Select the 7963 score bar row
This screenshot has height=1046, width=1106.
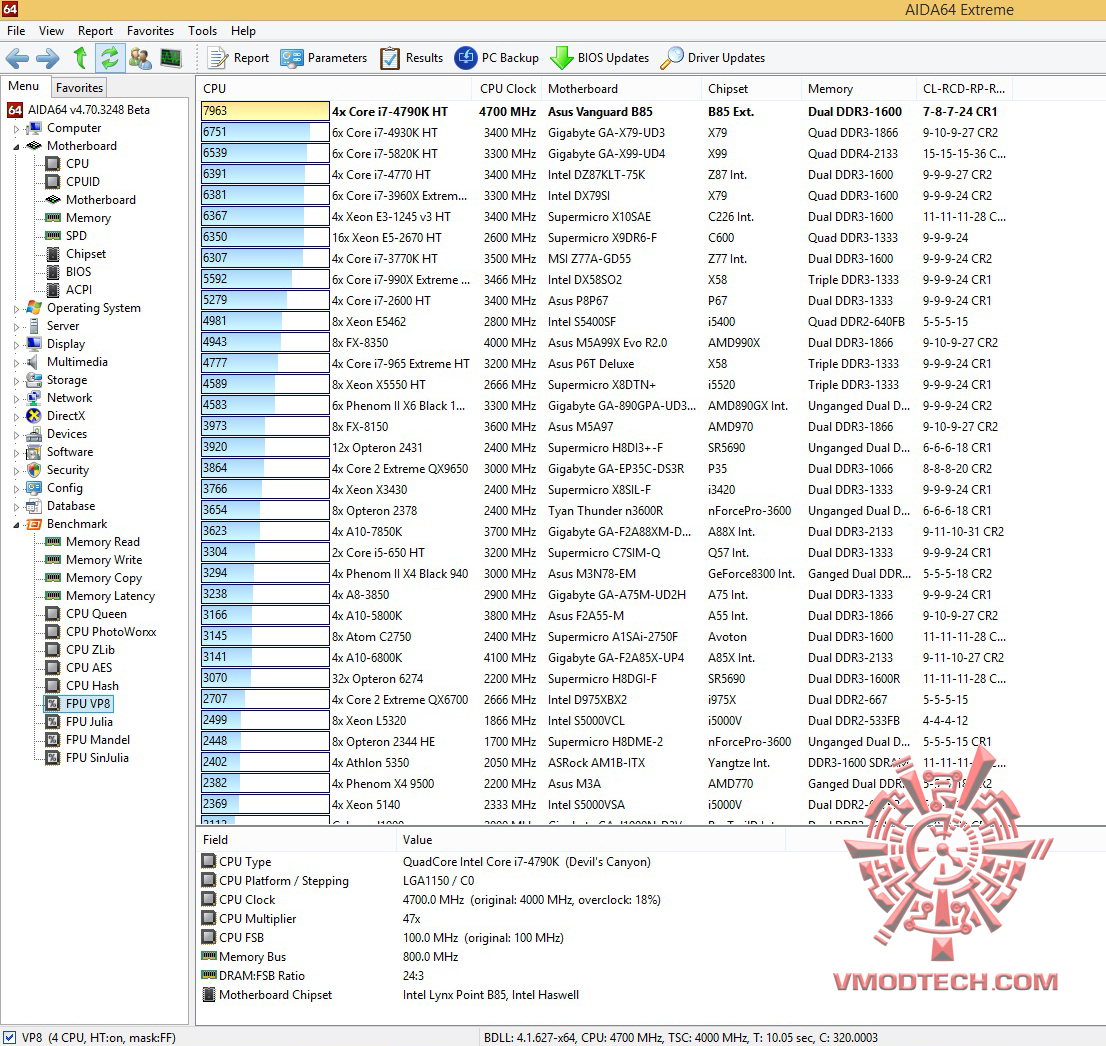265,111
